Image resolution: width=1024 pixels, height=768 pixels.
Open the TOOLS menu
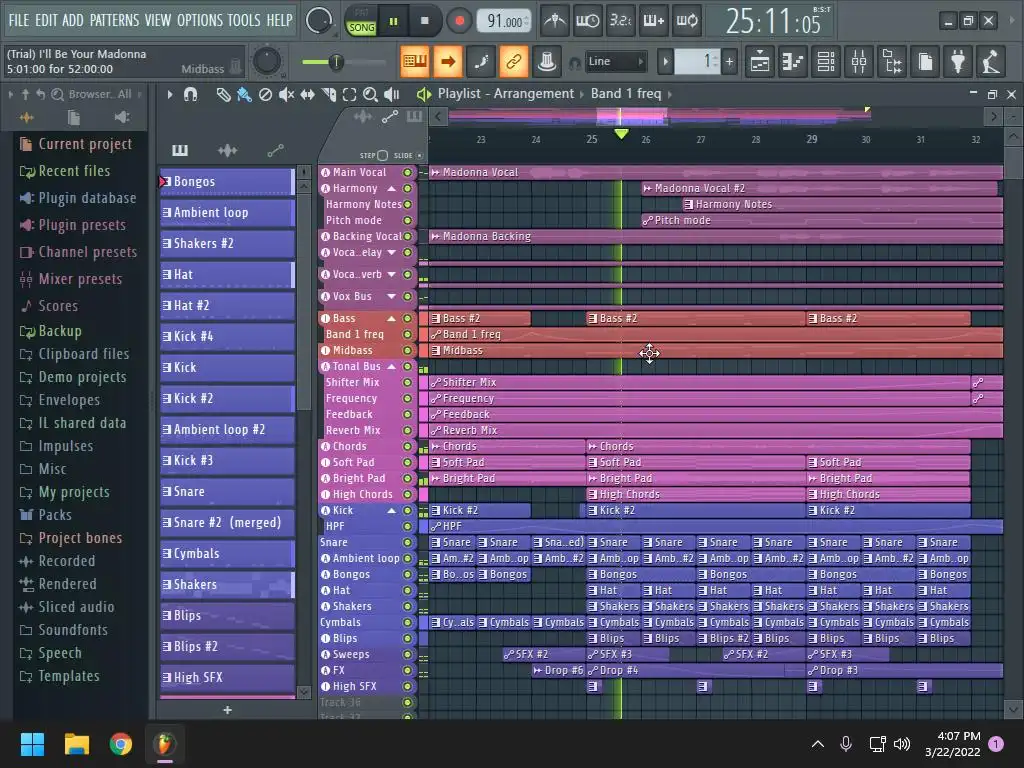pyautogui.click(x=244, y=20)
